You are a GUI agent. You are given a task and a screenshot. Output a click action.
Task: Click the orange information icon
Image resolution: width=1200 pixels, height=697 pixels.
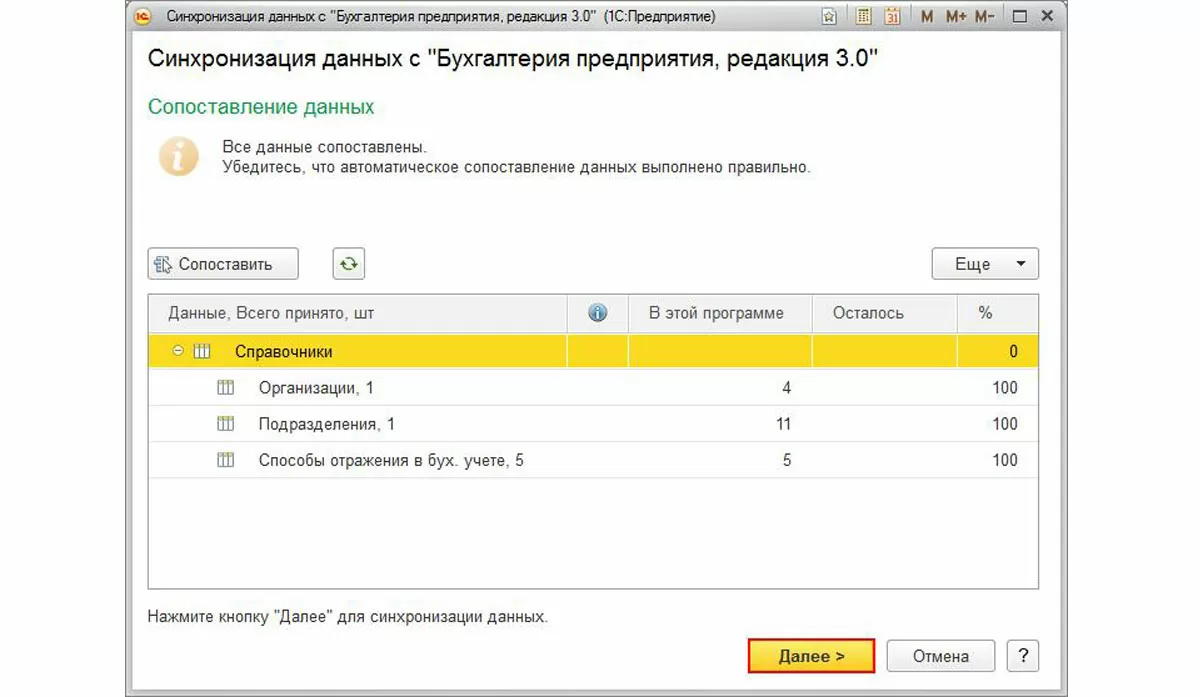click(179, 157)
